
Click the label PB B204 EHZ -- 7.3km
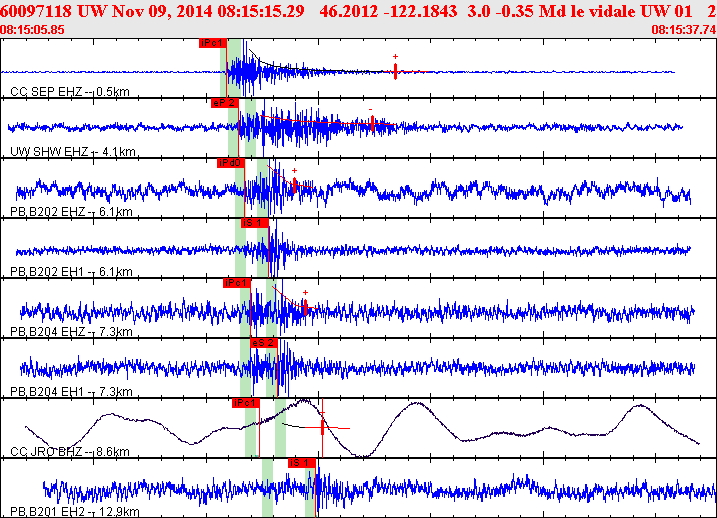coord(71,331)
